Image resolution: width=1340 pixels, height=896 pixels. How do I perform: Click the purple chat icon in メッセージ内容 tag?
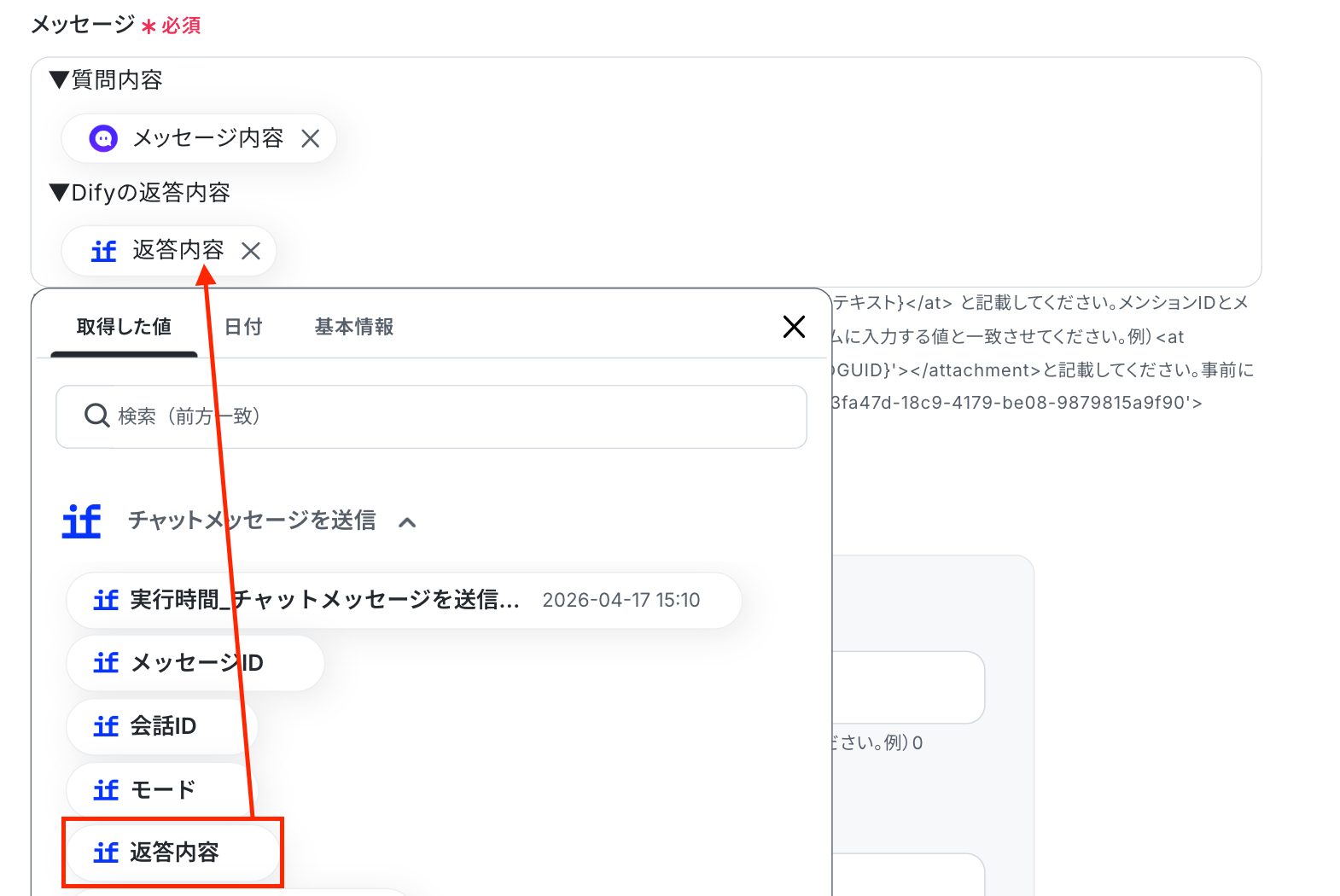click(103, 138)
